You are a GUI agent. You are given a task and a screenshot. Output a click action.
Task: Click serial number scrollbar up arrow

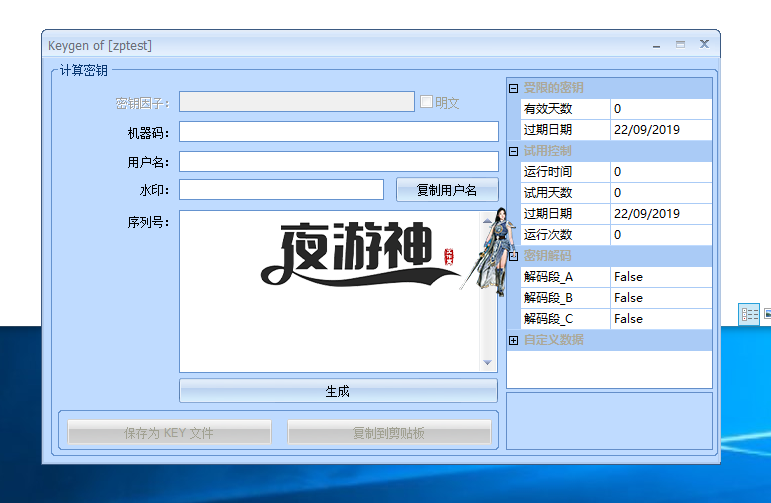click(488, 220)
